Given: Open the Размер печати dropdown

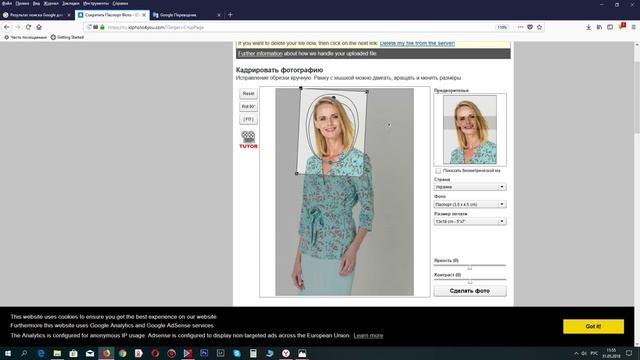Looking at the screenshot, I should pos(470,221).
